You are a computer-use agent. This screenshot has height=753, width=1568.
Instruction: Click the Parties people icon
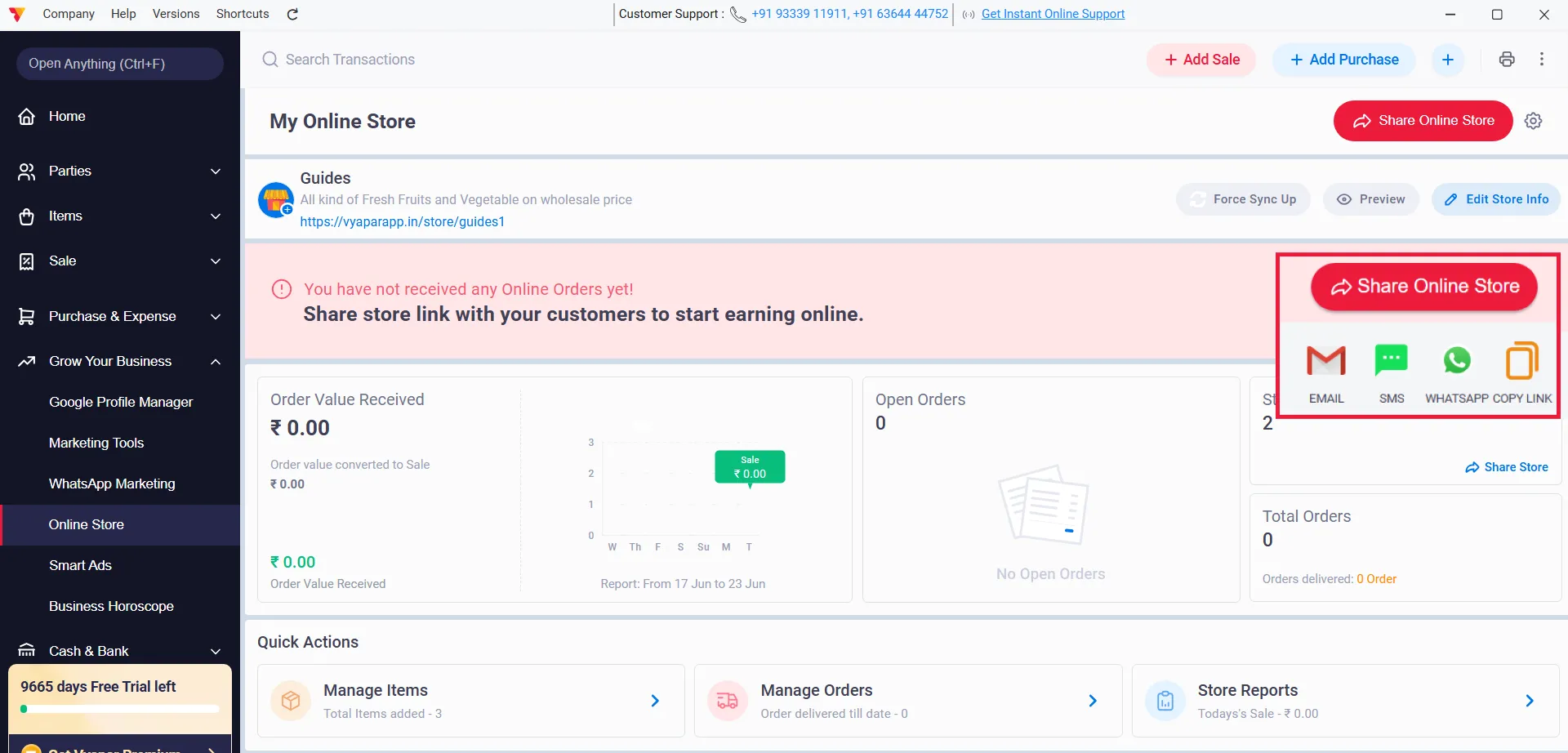coord(27,172)
